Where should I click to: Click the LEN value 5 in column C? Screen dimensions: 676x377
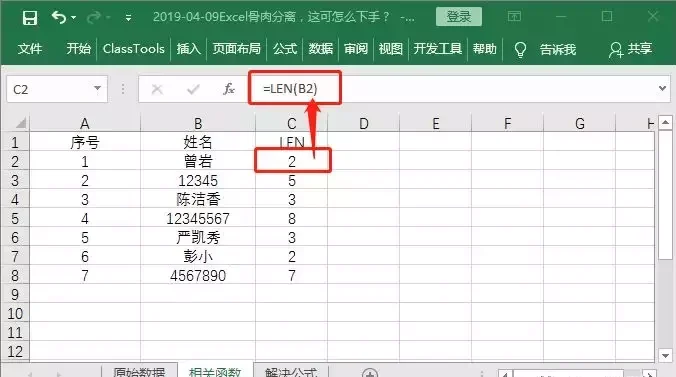pos(291,180)
